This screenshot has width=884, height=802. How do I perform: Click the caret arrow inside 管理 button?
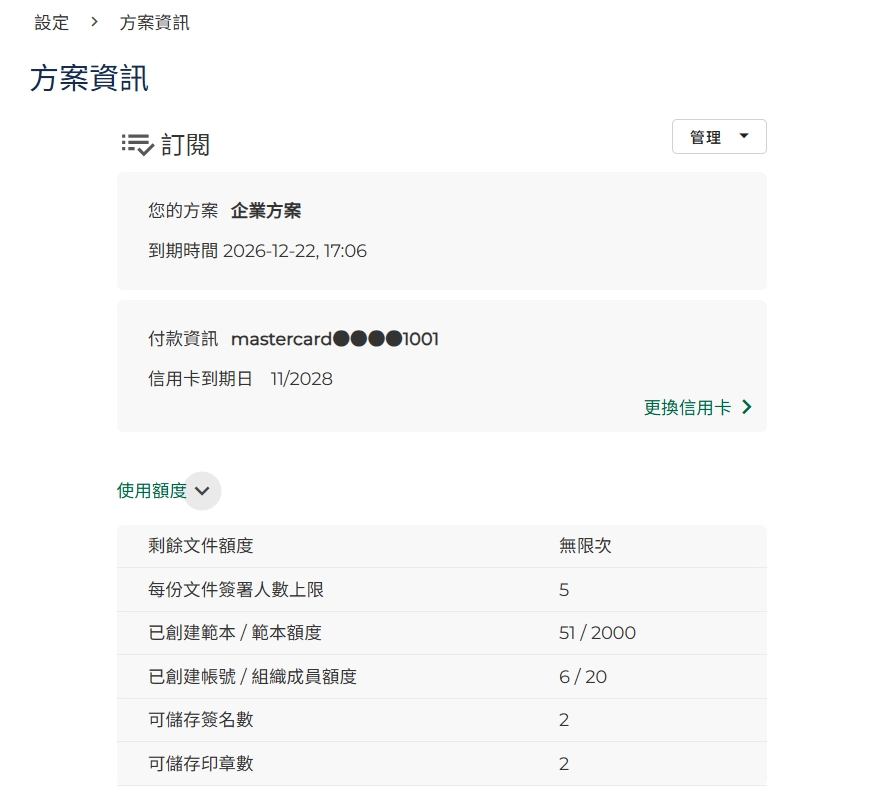[743, 136]
